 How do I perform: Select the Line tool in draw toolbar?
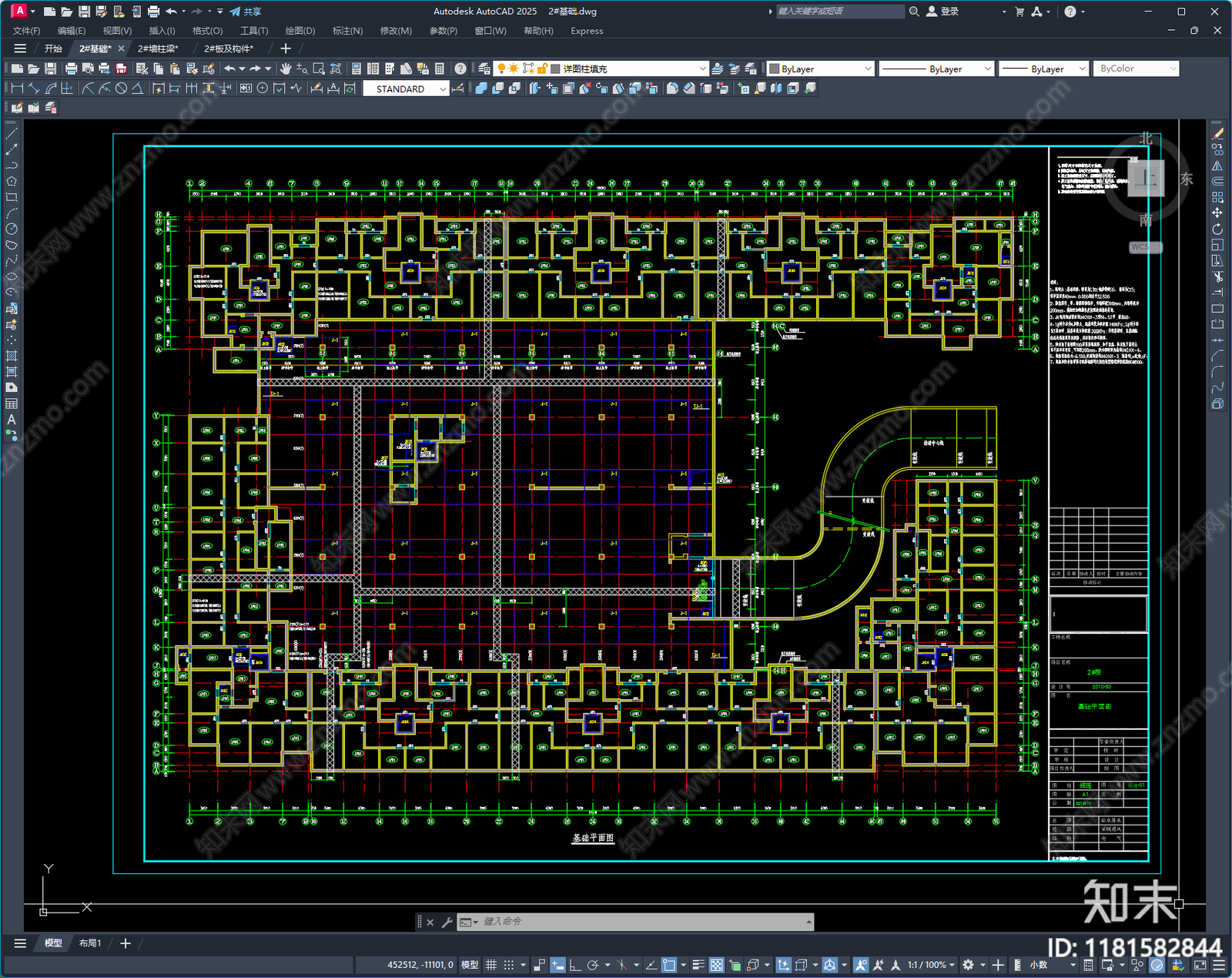(x=12, y=134)
